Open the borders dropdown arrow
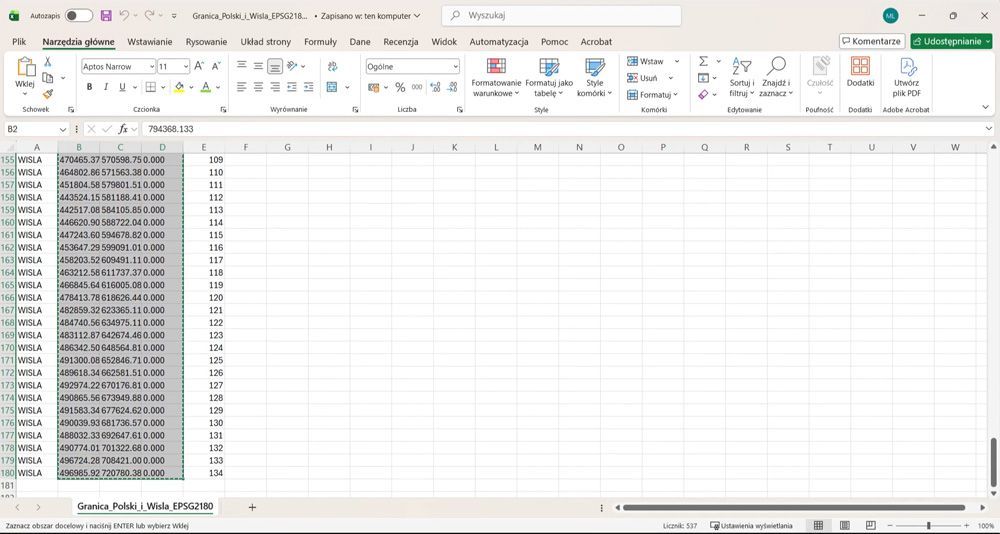This screenshot has height=534, width=1000. [163, 87]
